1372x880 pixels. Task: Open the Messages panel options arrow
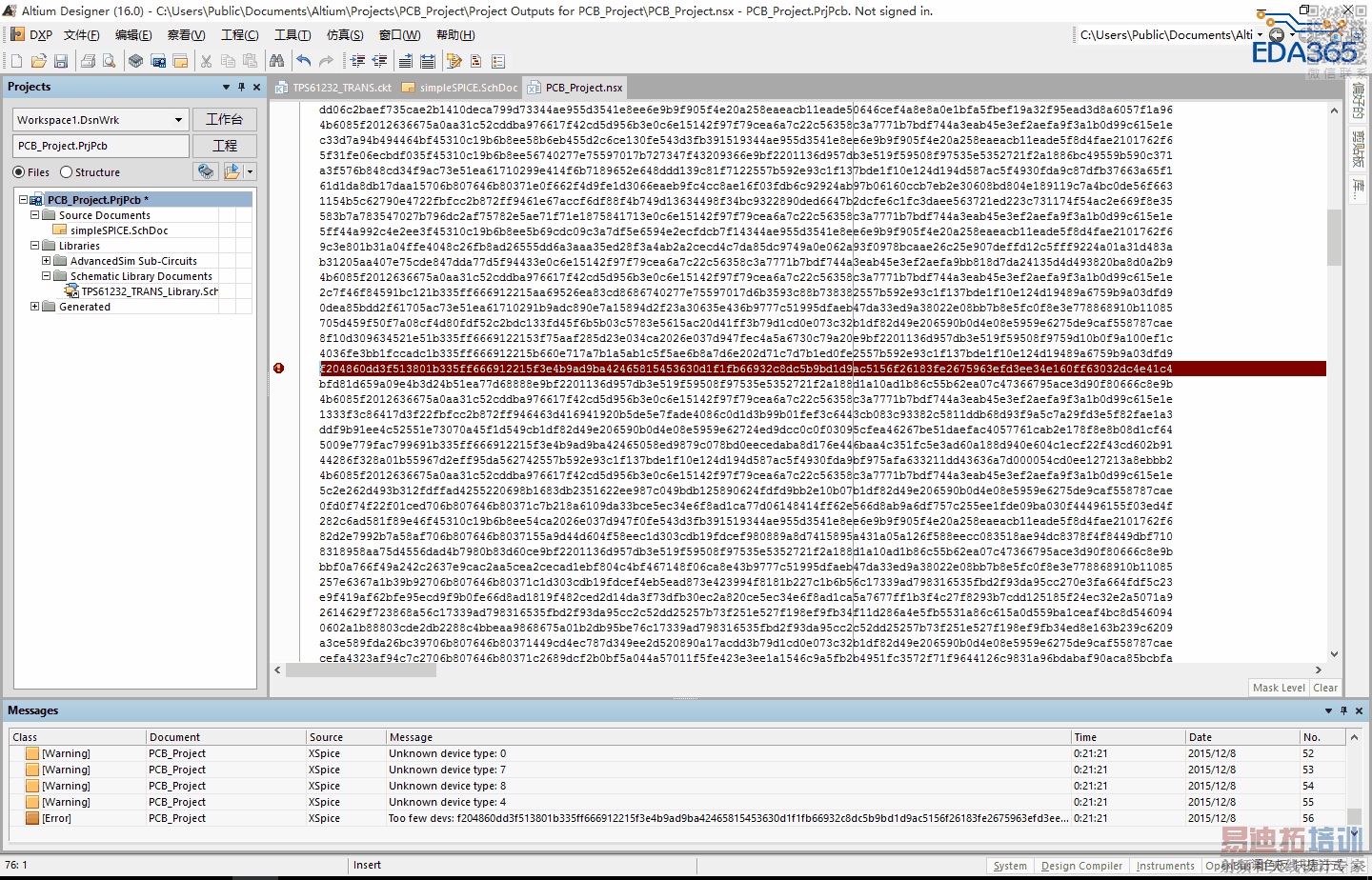click(x=1328, y=710)
